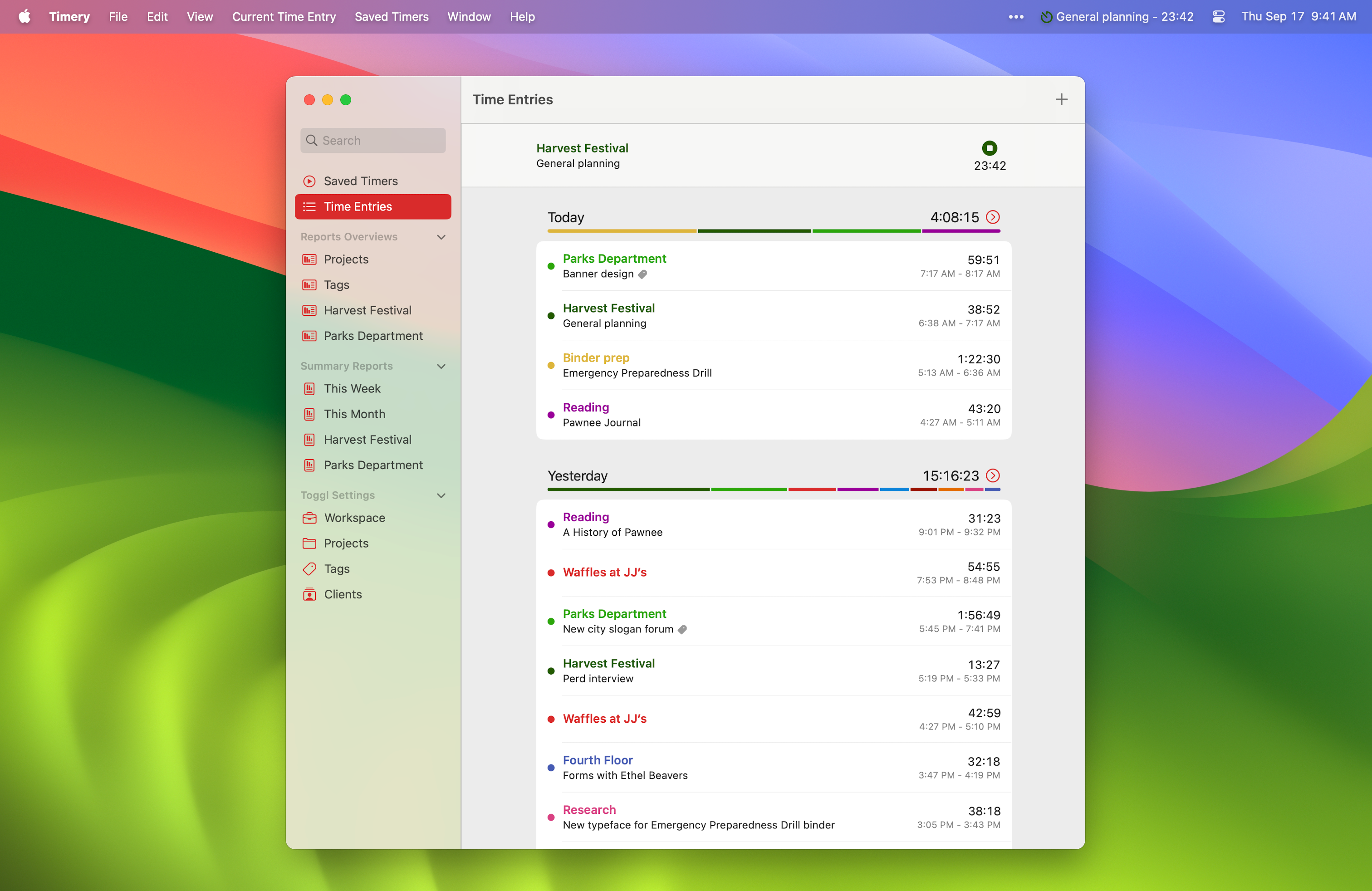Open menu bar overflow dots
This screenshot has width=1372, height=891.
click(1016, 17)
